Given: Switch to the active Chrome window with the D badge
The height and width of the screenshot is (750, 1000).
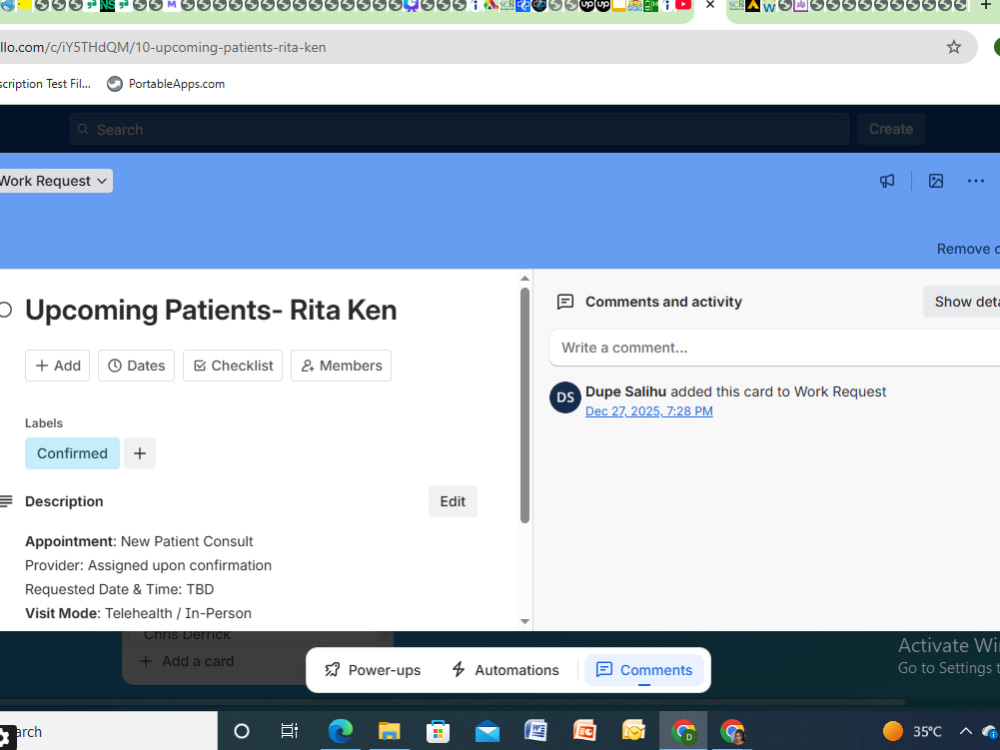Looking at the screenshot, I should pyautogui.click(x=683, y=732).
